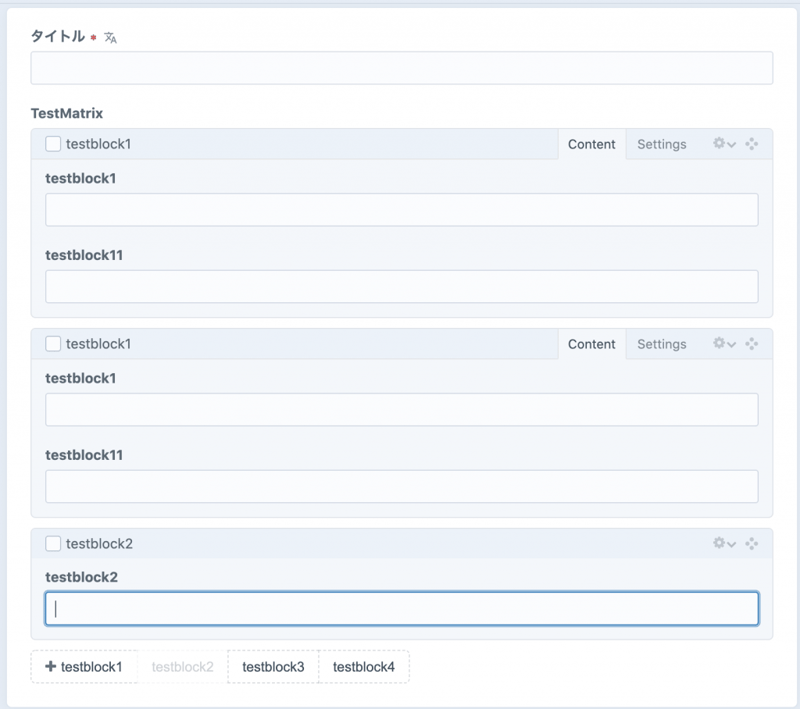
Task: Open the gear actions menu on first testblock1 block
Action: pos(724,144)
